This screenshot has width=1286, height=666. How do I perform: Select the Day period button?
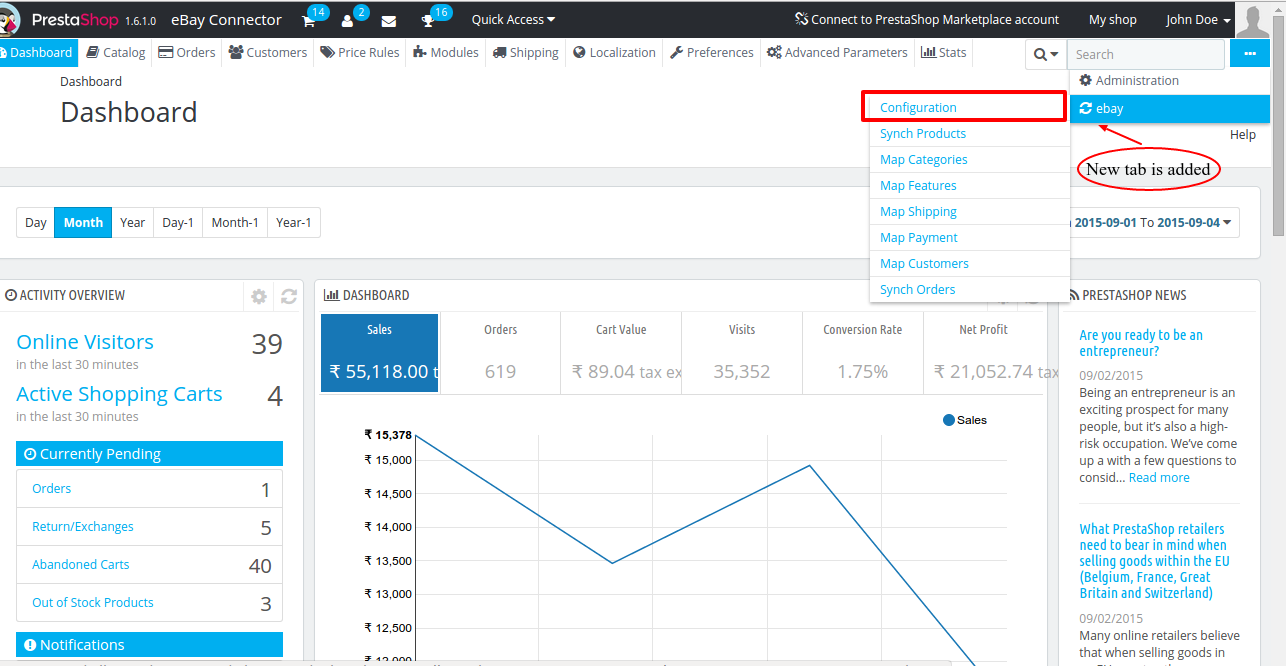coord(36,223)
